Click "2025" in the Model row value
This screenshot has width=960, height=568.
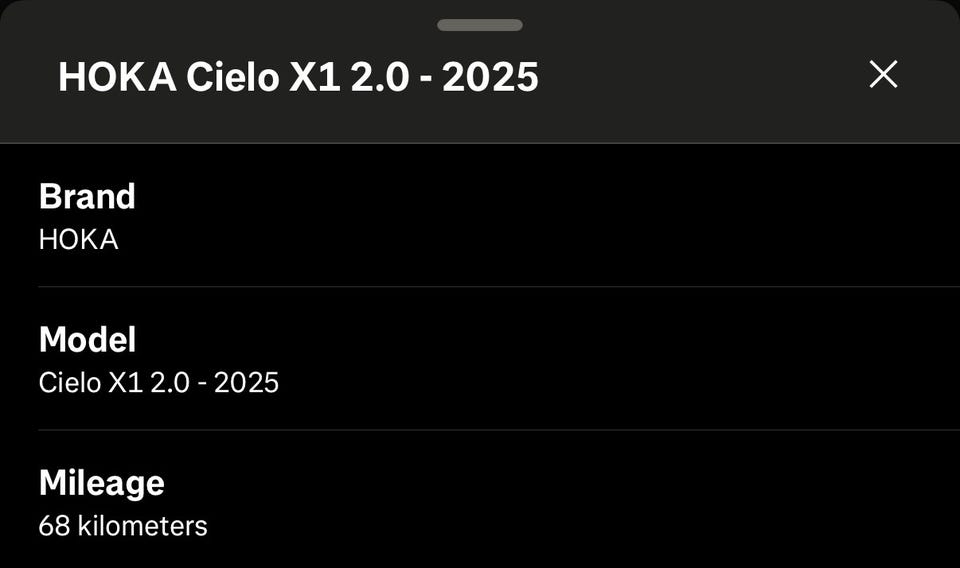(x=245, y=383)
